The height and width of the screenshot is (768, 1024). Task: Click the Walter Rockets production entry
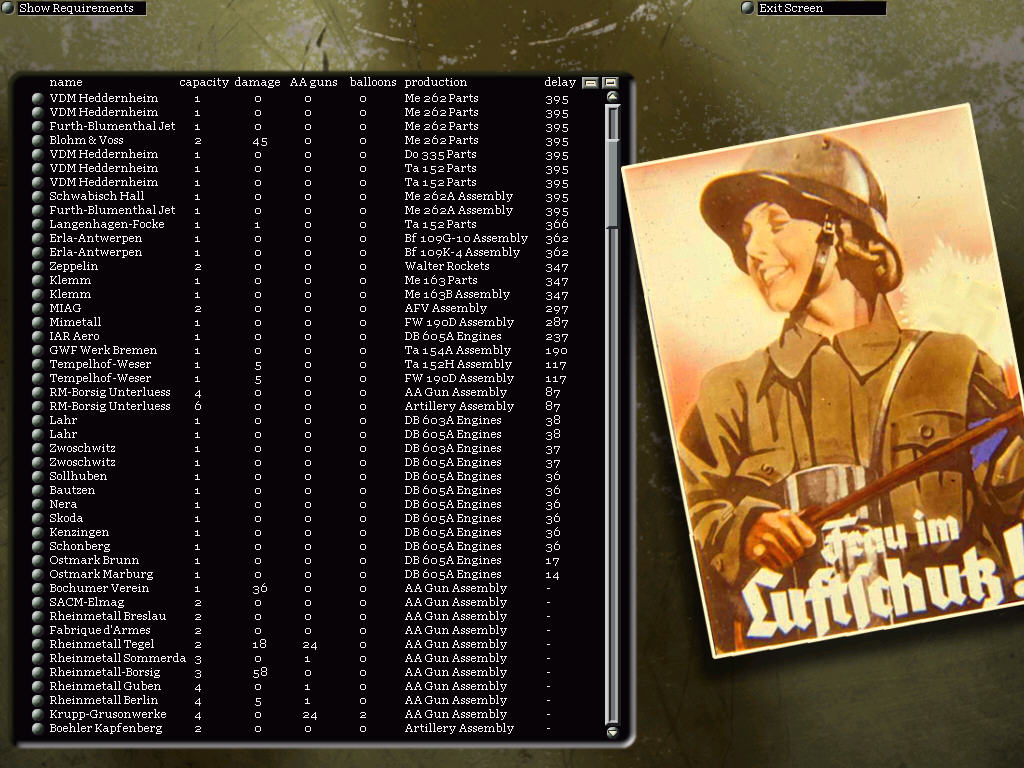tap(447, 266)
